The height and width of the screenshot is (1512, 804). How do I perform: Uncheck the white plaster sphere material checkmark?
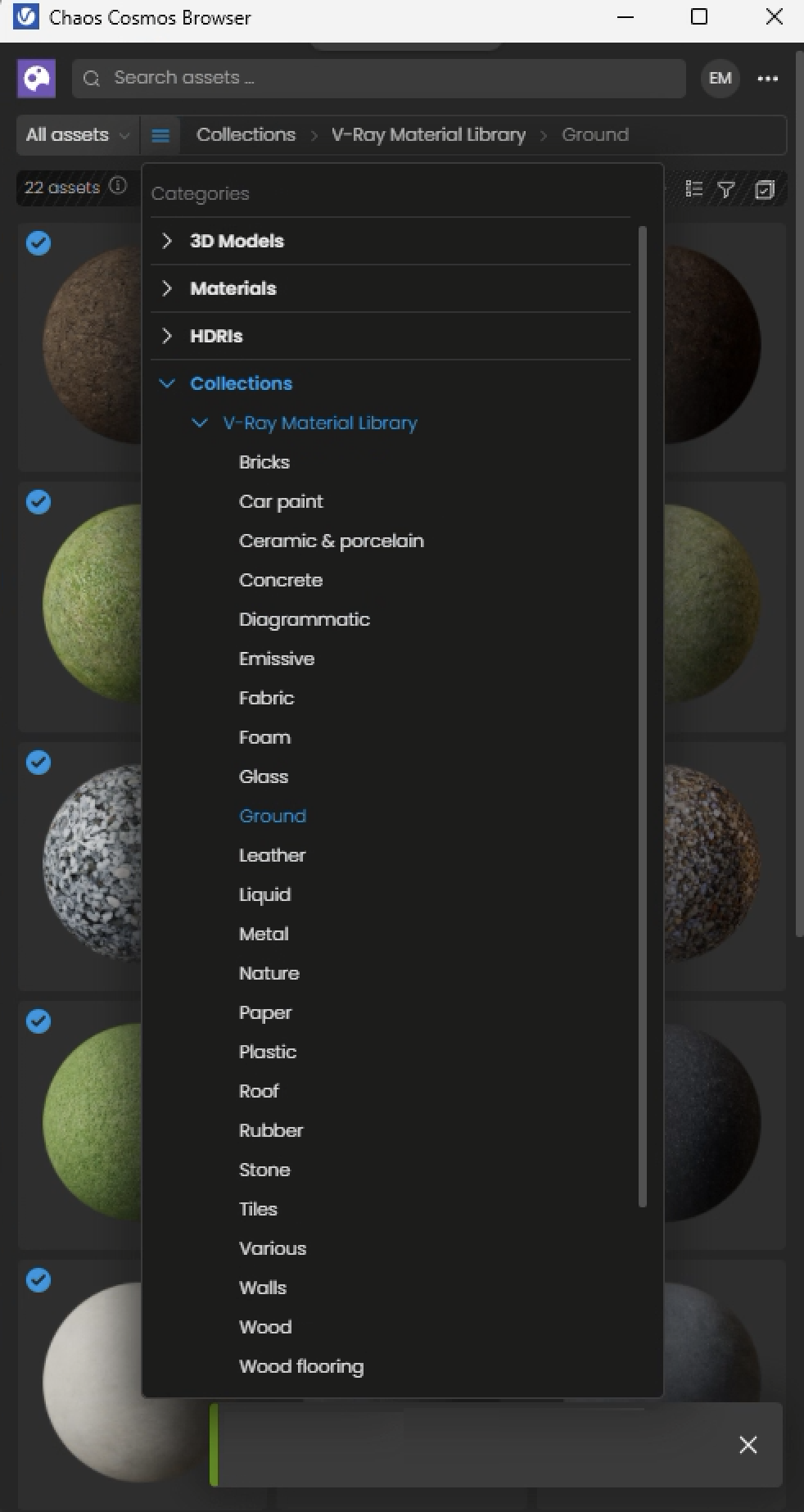pyautogui.click(x=38, y=1279)
